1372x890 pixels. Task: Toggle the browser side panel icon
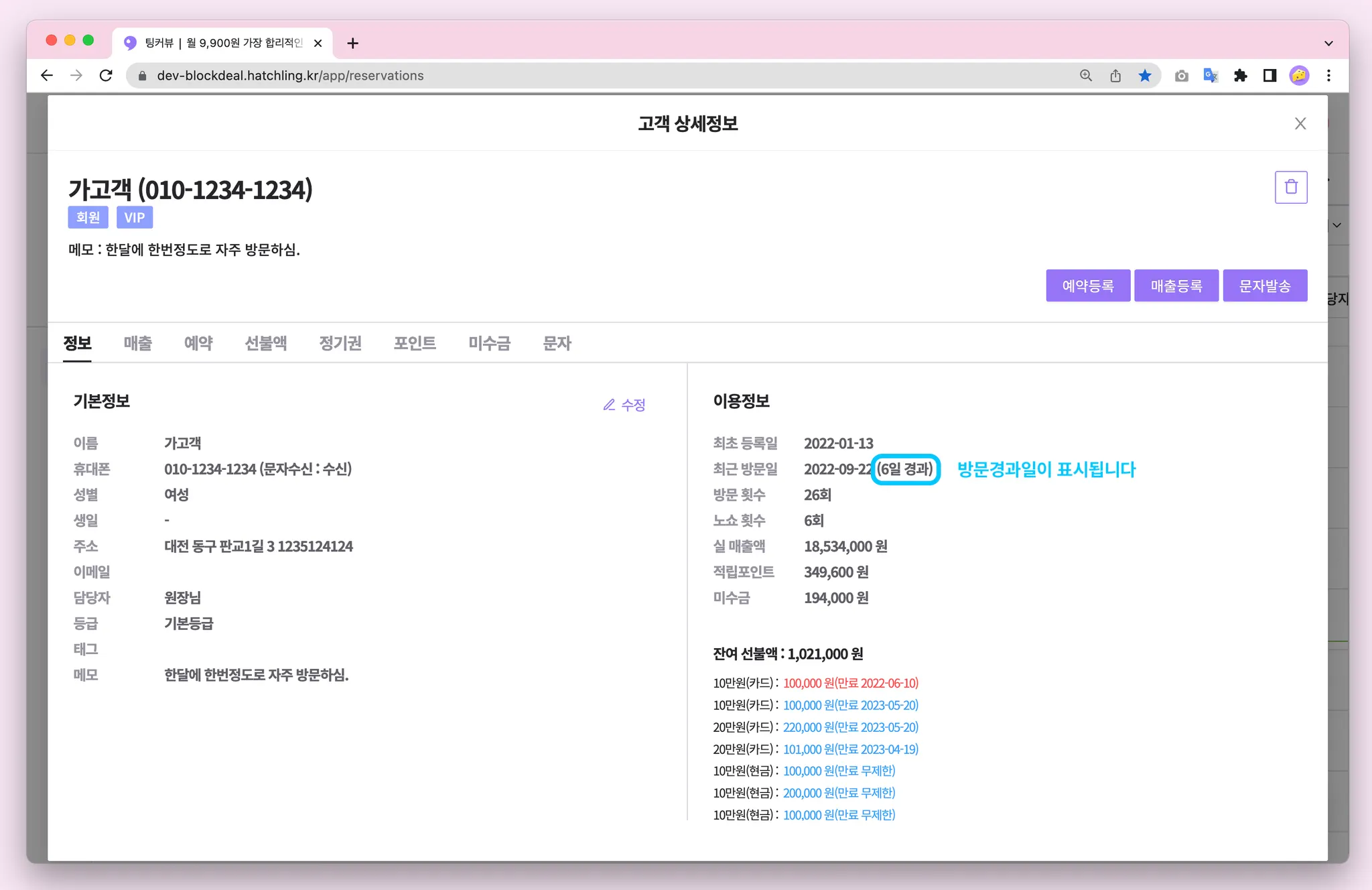point(1270,76)
